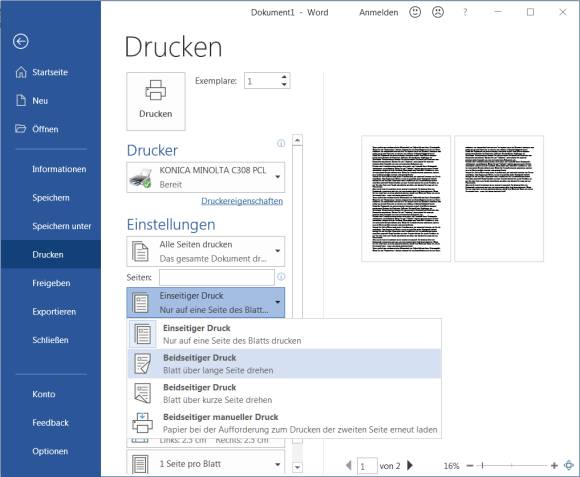
Task: Click the question mark help icon
Action: (x=465, y=12)
